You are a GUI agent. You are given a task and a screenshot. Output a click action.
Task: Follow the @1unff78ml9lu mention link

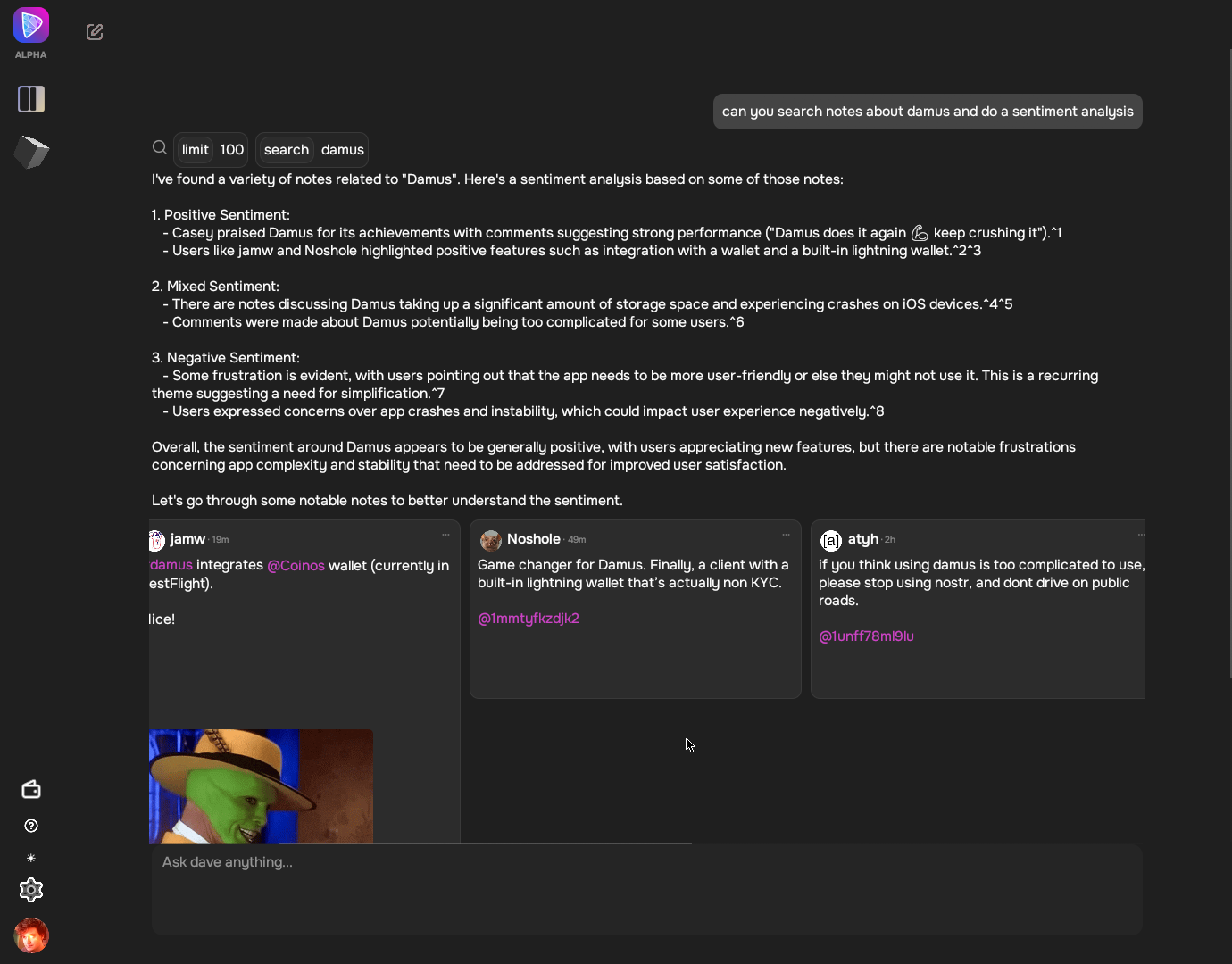[866, 636]
